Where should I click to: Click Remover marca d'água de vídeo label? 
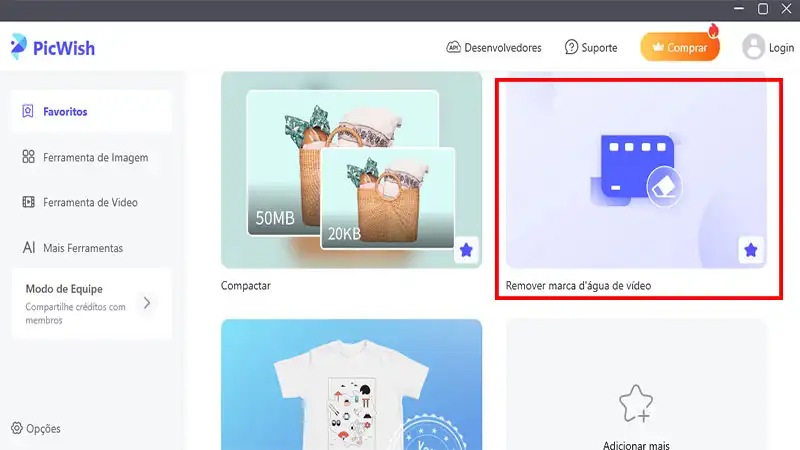tap(578, 286)
